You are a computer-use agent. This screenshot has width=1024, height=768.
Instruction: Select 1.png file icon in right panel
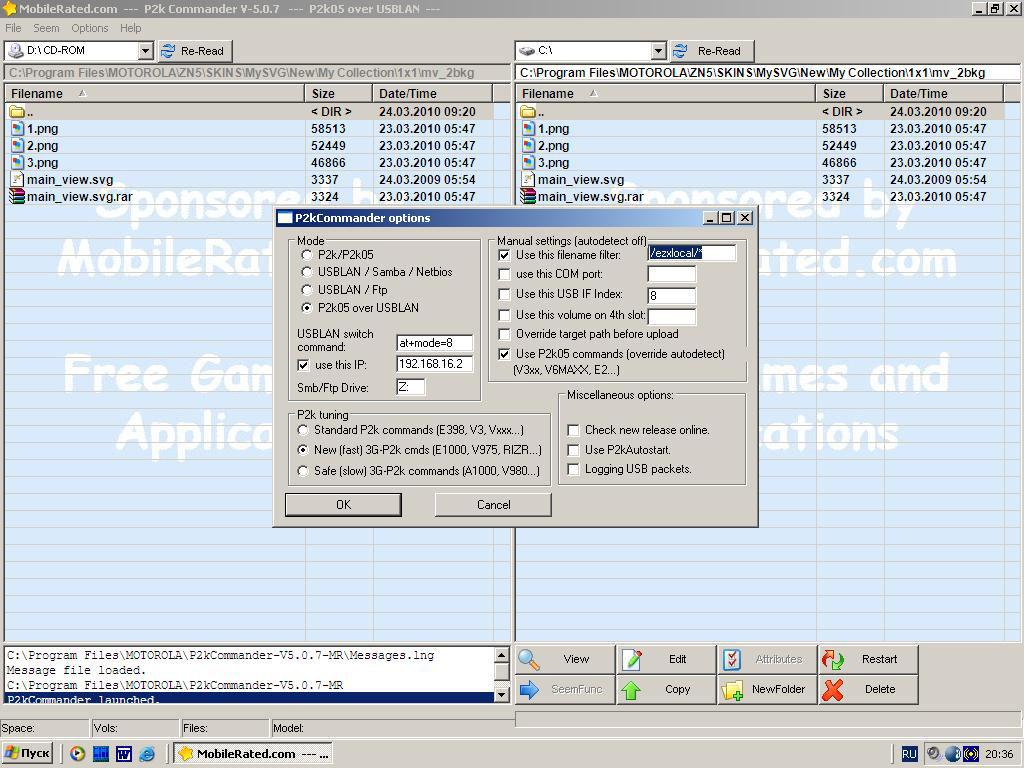(528, 129)
